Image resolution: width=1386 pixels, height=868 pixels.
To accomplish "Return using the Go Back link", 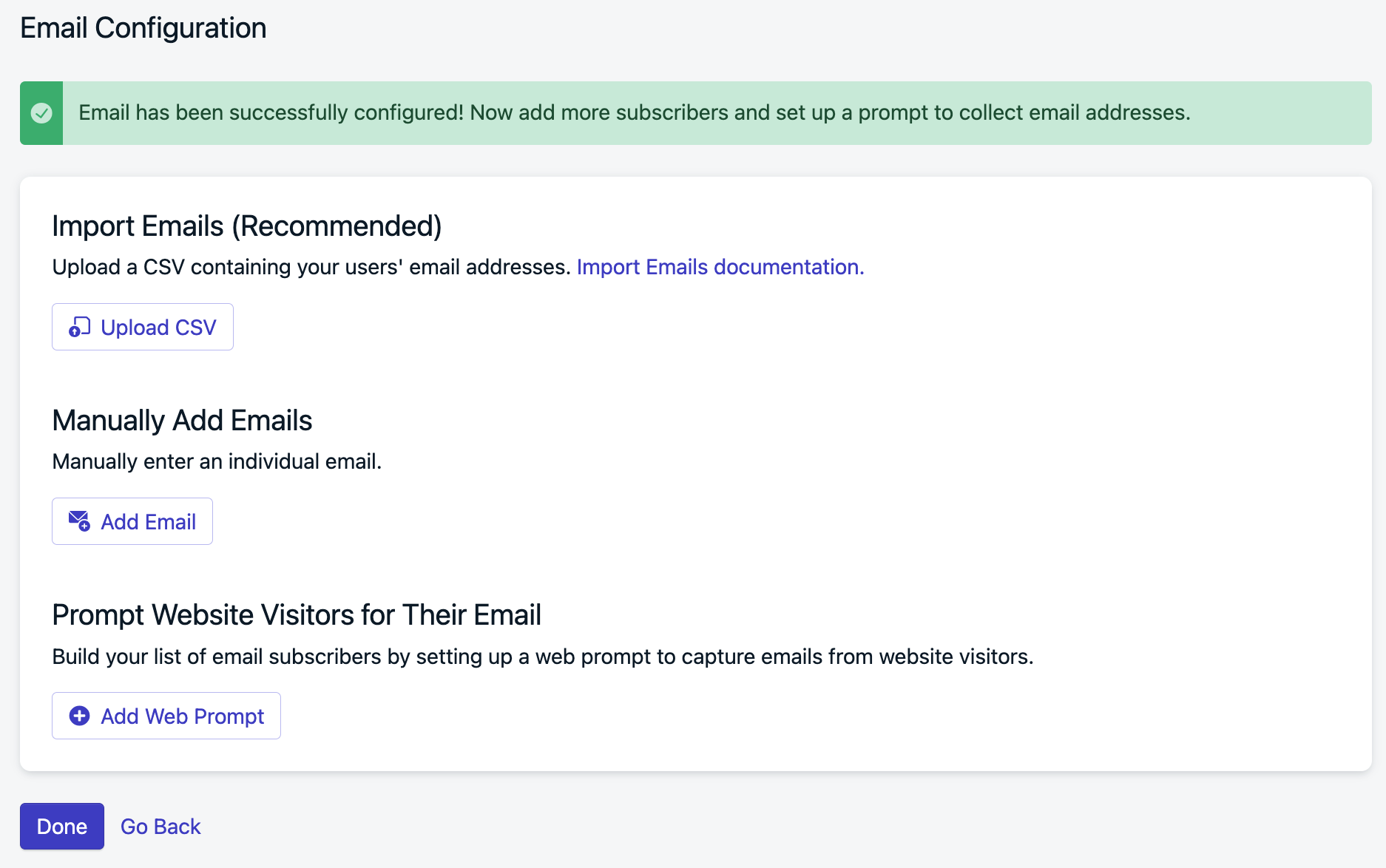I will click(160, 826).
